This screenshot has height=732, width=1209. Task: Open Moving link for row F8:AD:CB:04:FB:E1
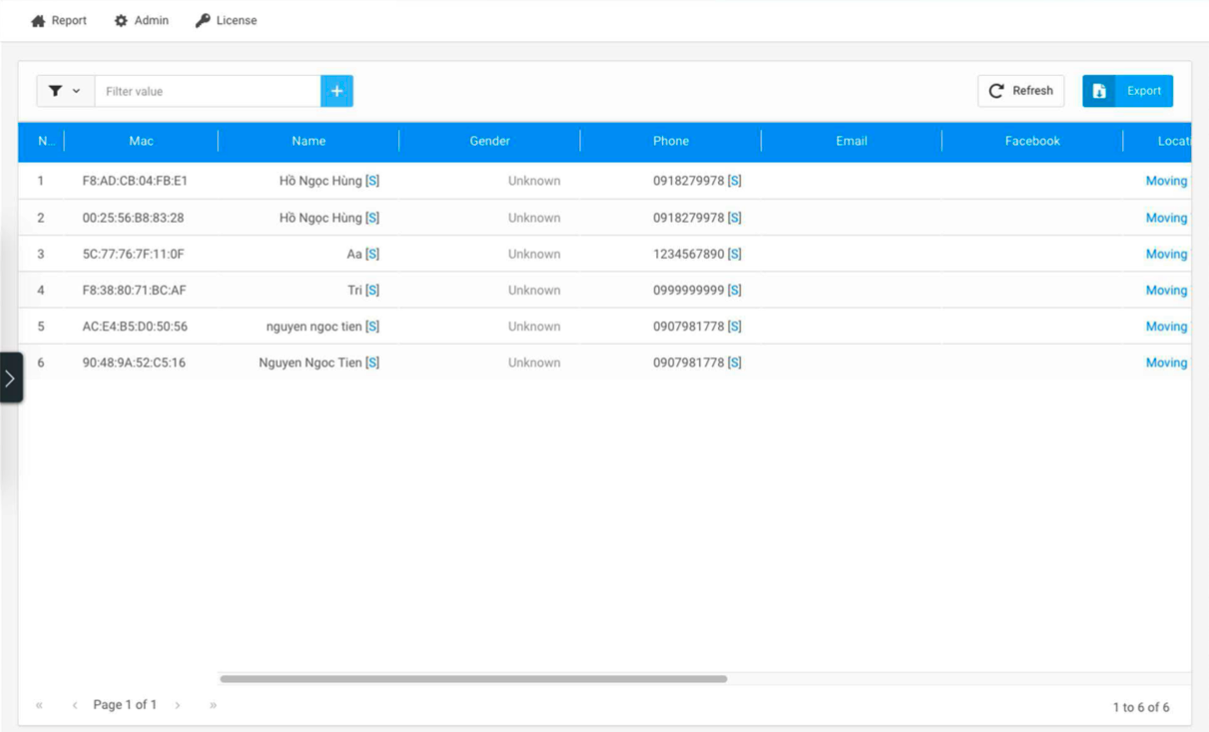(x=1166, y=181)
